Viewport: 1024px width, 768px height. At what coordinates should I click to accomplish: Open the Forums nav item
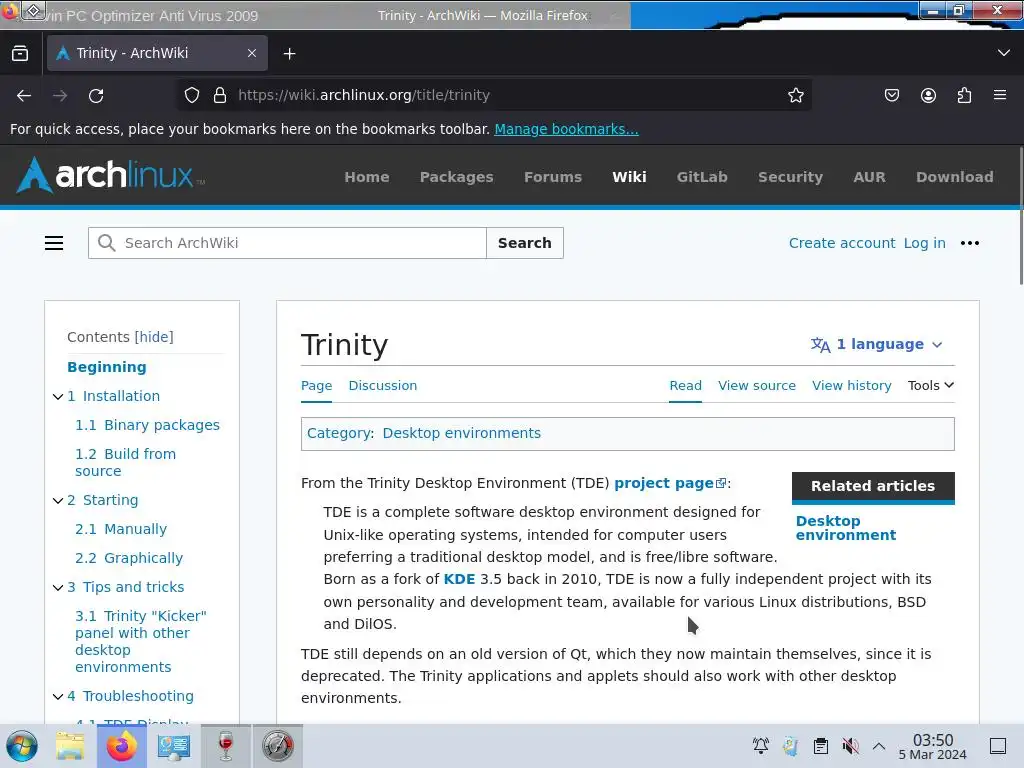point(553,177)
